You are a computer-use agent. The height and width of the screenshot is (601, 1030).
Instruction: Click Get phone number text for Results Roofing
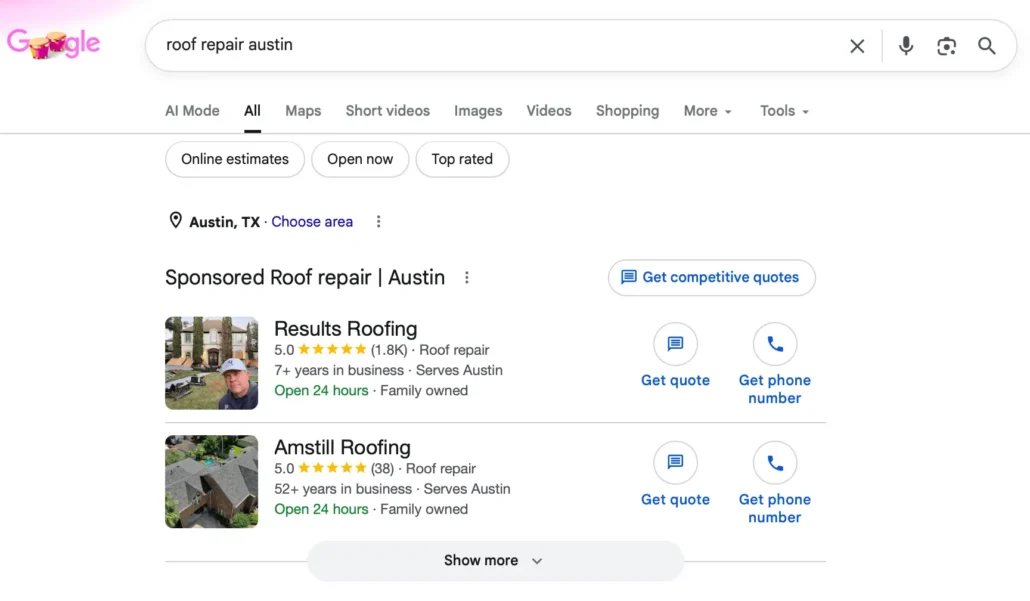coord(775,390)
